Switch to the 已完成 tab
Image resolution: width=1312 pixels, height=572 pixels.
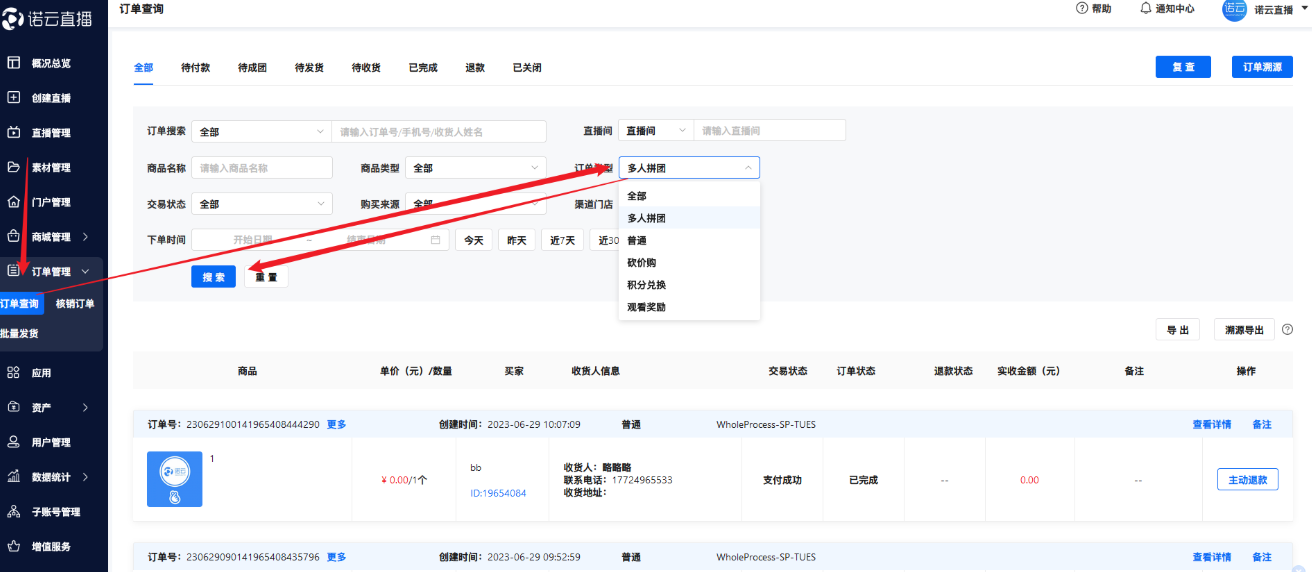click(423, 68)
